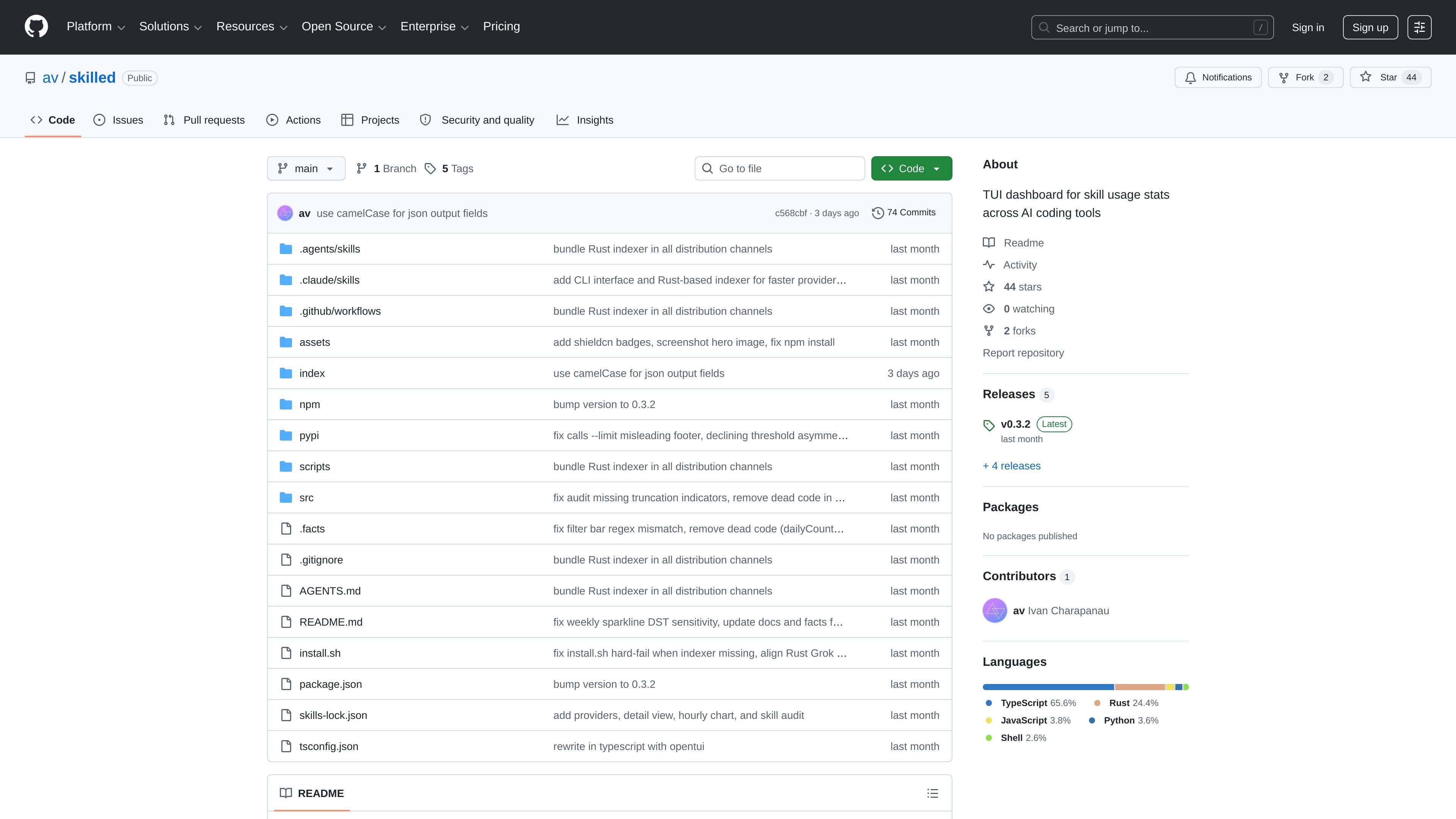The width and height of the screenshot is (1456, 819).
Task: Click the Sign in link
Action: [1308, 27]
